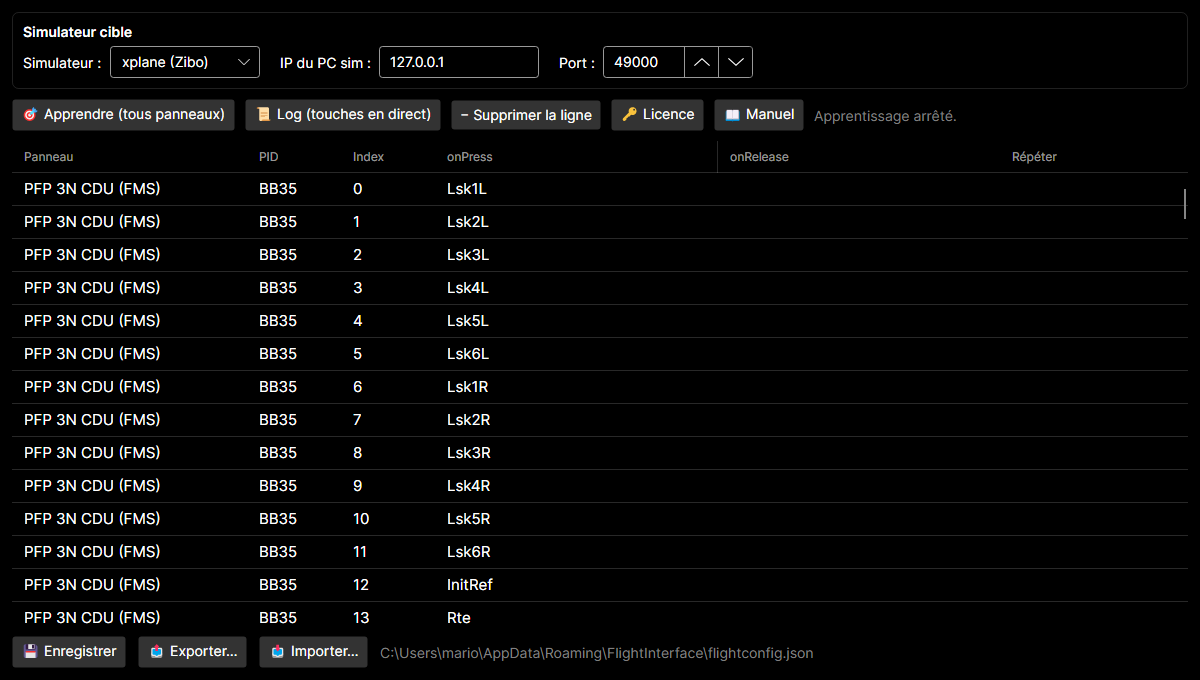
Task: Open Log (touches en direct)
Action: (343, 115)
